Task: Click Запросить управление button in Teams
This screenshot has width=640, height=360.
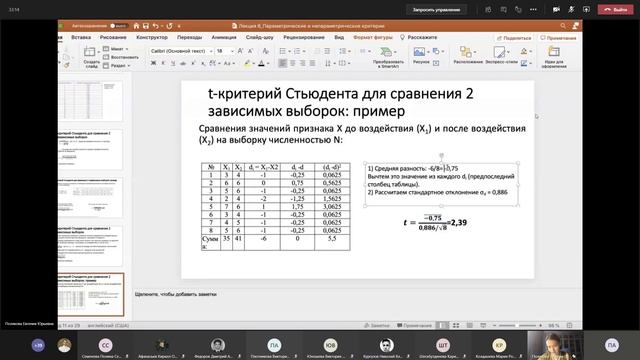Action: coord(436,9)
